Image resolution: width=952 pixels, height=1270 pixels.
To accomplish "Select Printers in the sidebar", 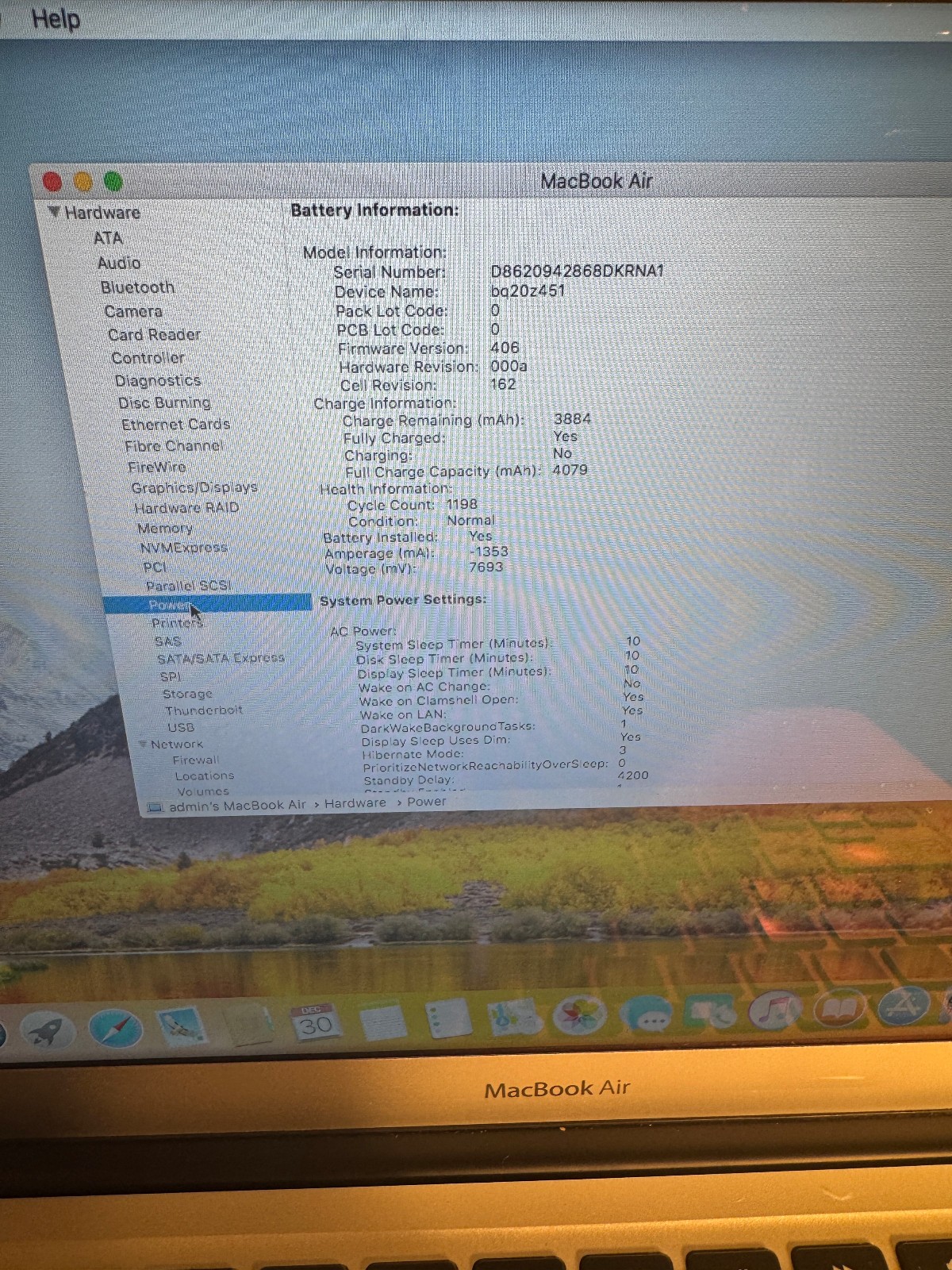I will (x=178, y=623).
